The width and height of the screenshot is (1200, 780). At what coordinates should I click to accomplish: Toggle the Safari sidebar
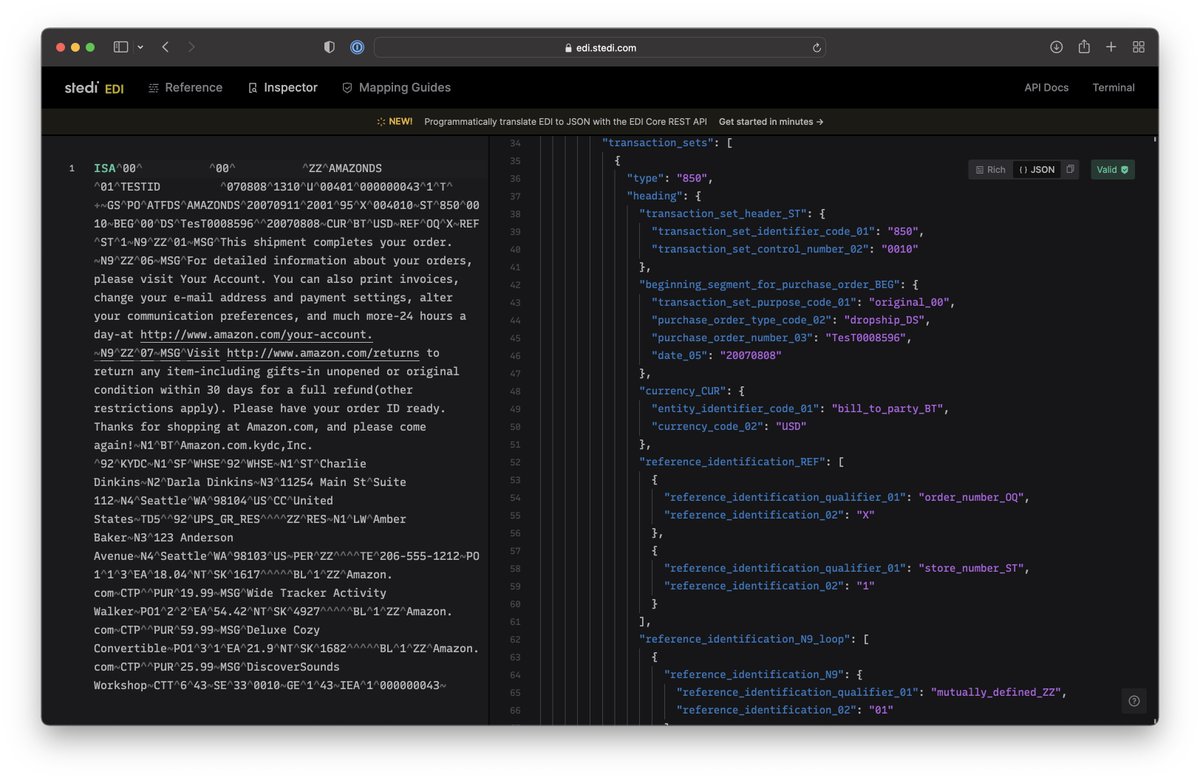coord(121,47)
